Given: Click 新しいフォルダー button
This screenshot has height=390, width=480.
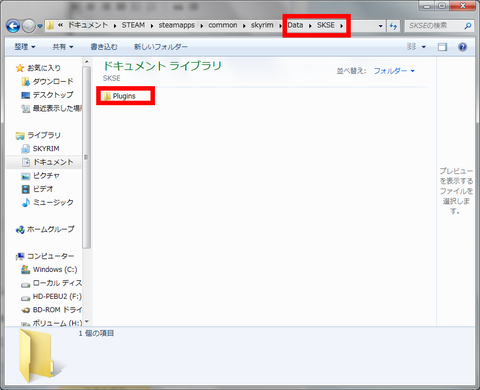Looking at the screenshot, I should click(x=161, y=47).
